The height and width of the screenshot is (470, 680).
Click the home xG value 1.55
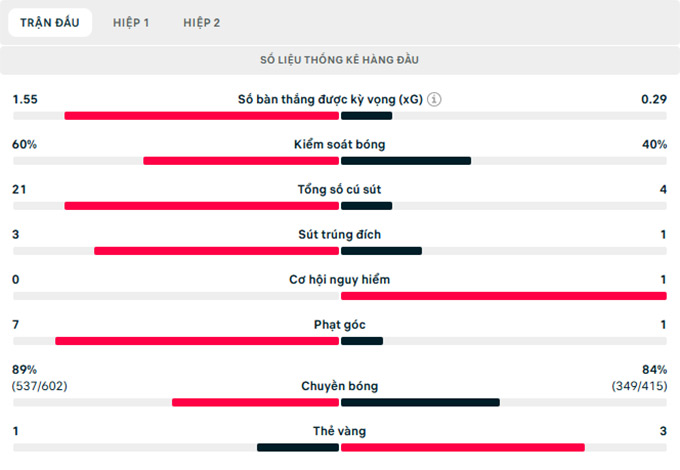25,100
